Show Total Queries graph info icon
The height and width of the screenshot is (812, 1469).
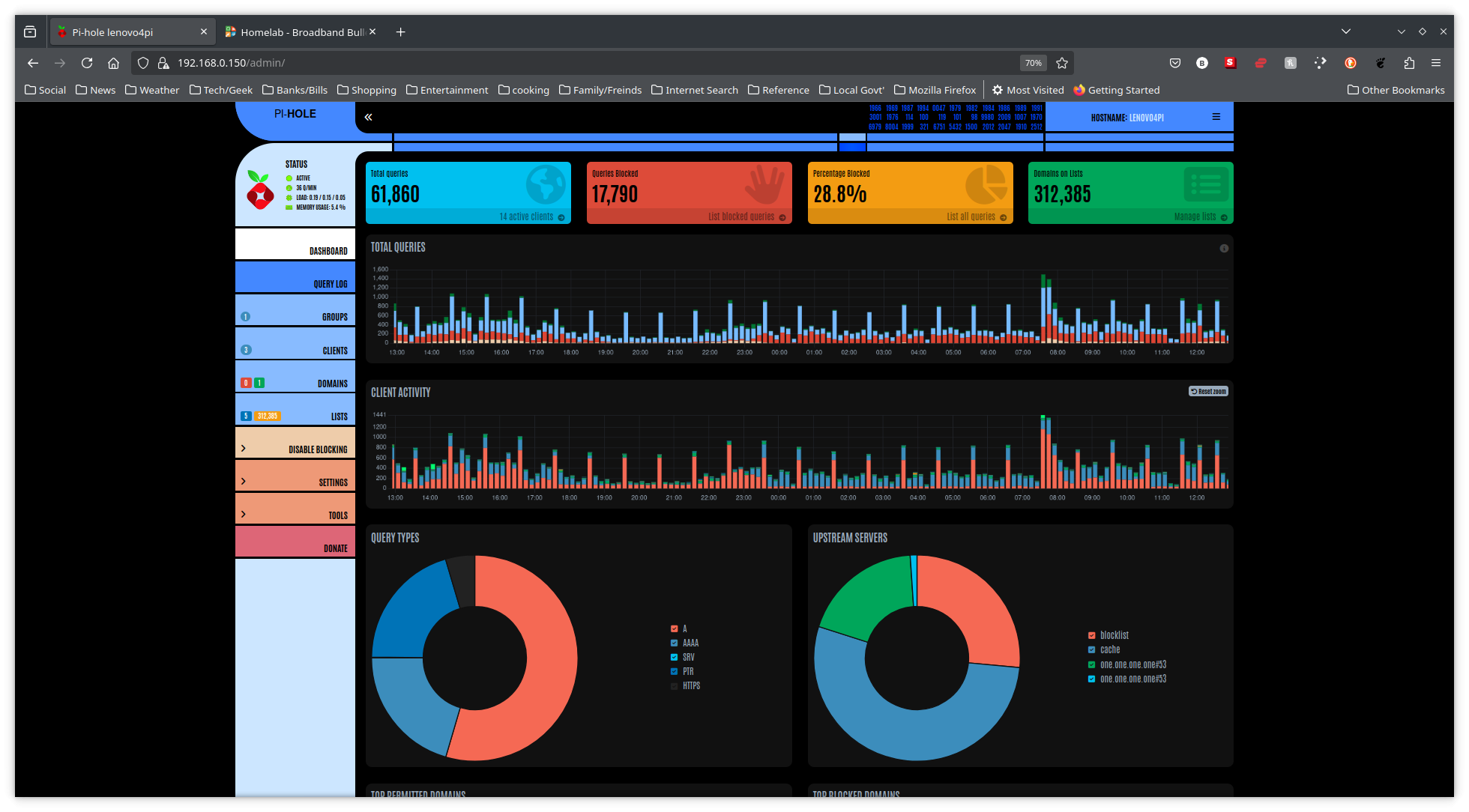[1224, 249]
